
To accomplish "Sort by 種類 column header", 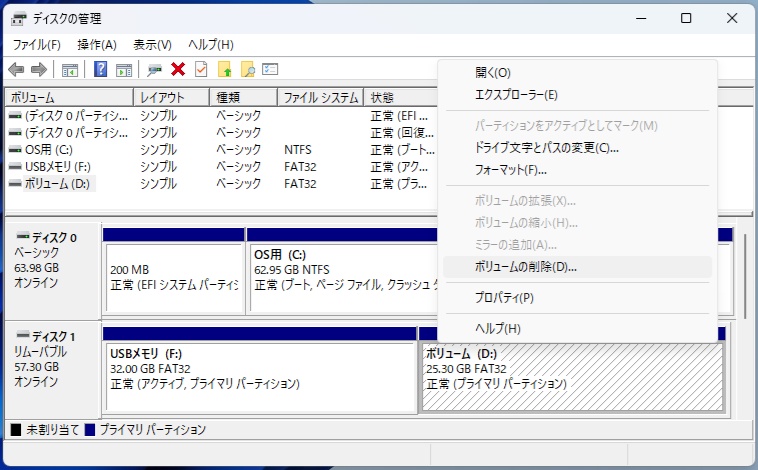I will click(244, 98).
